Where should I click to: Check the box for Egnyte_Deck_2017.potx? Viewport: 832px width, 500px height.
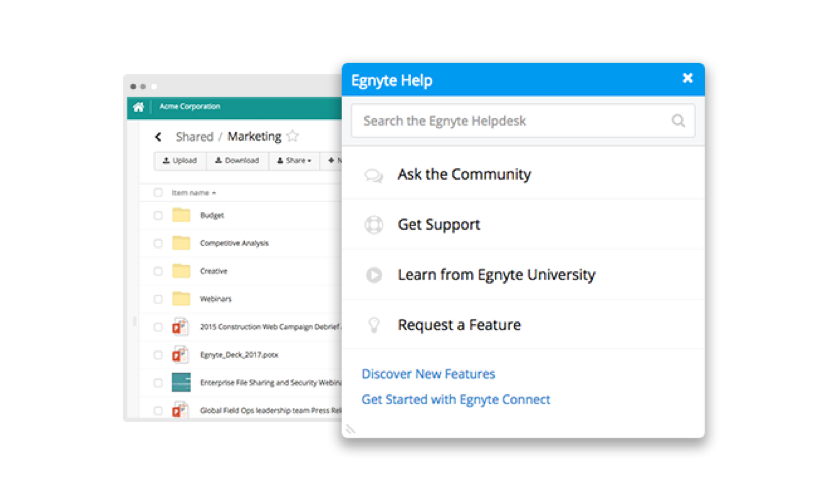coord(158,355)
